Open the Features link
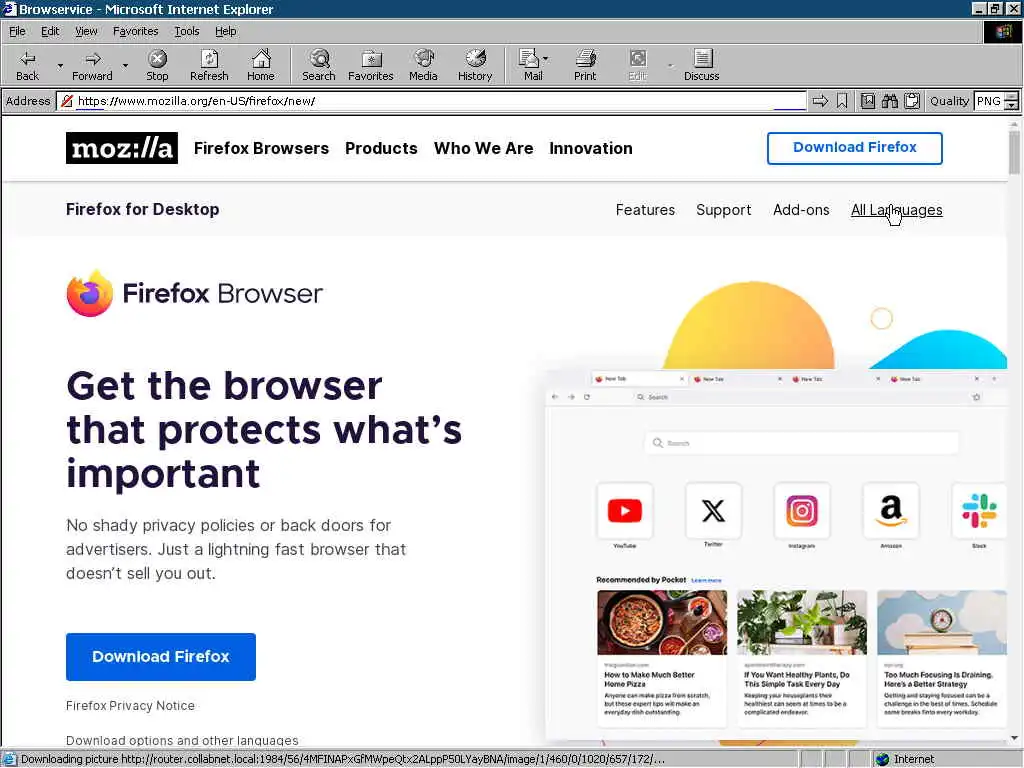 [x=645, y=210]
